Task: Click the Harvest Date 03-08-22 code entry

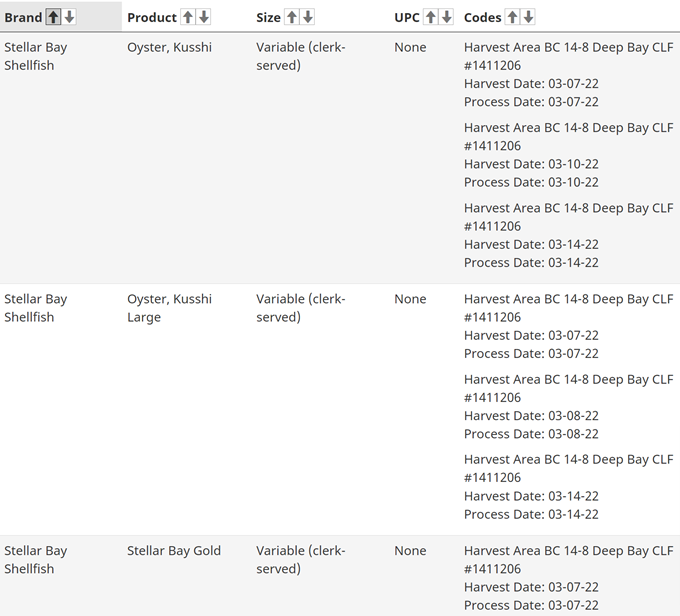Action: coord(531,416)
